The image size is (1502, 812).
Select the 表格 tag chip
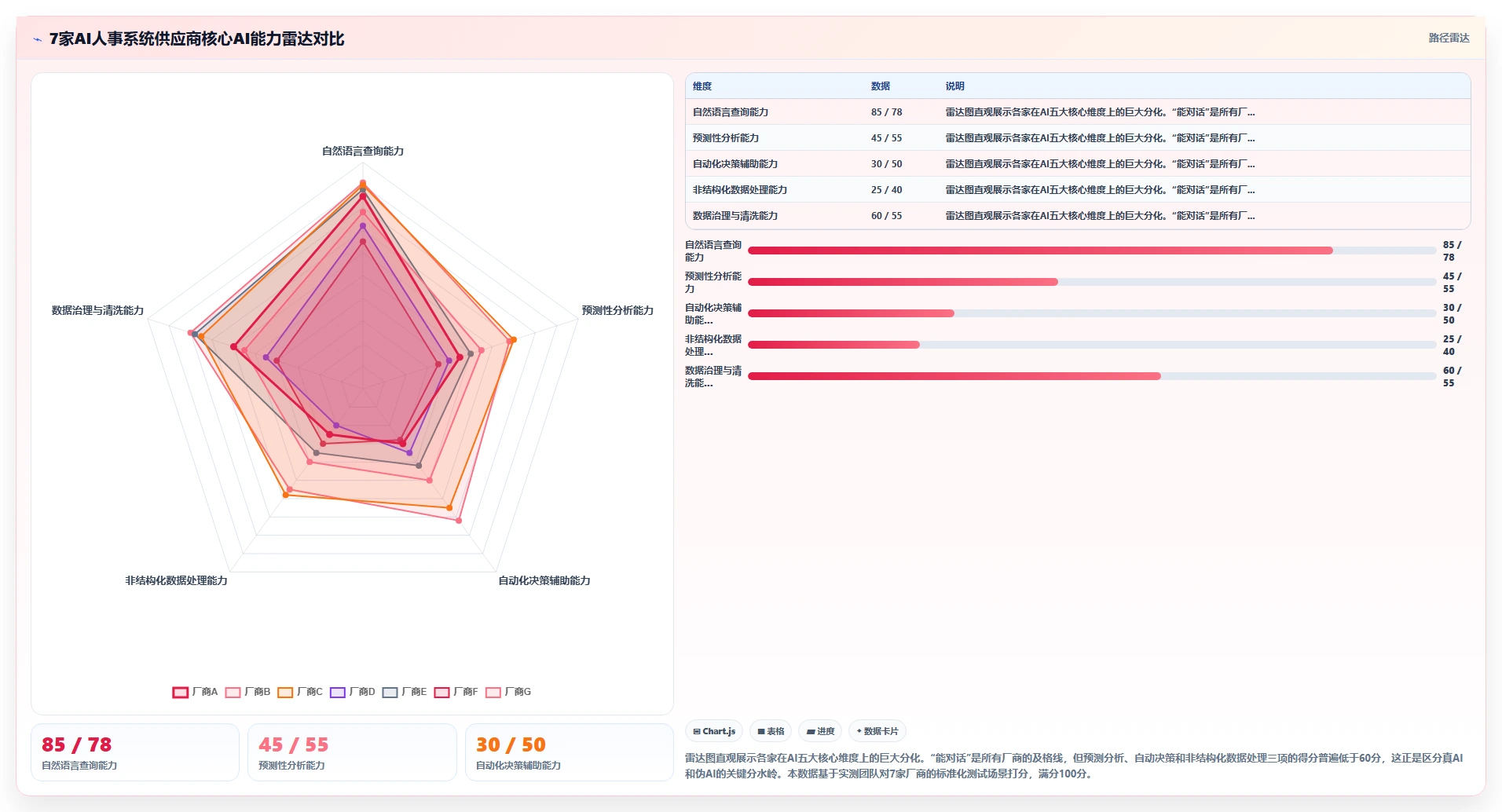pos(771,731)
